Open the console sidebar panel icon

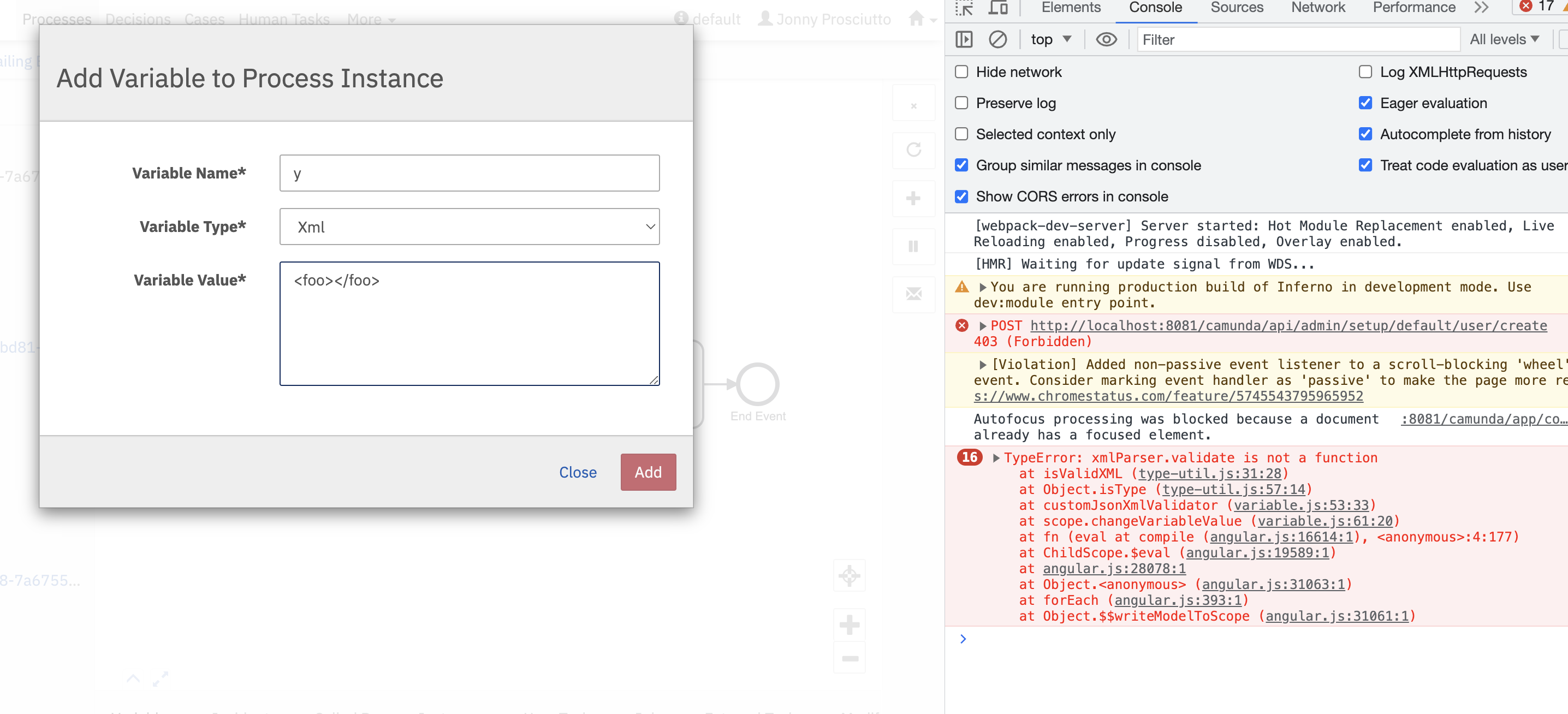(x=965, y=39)
